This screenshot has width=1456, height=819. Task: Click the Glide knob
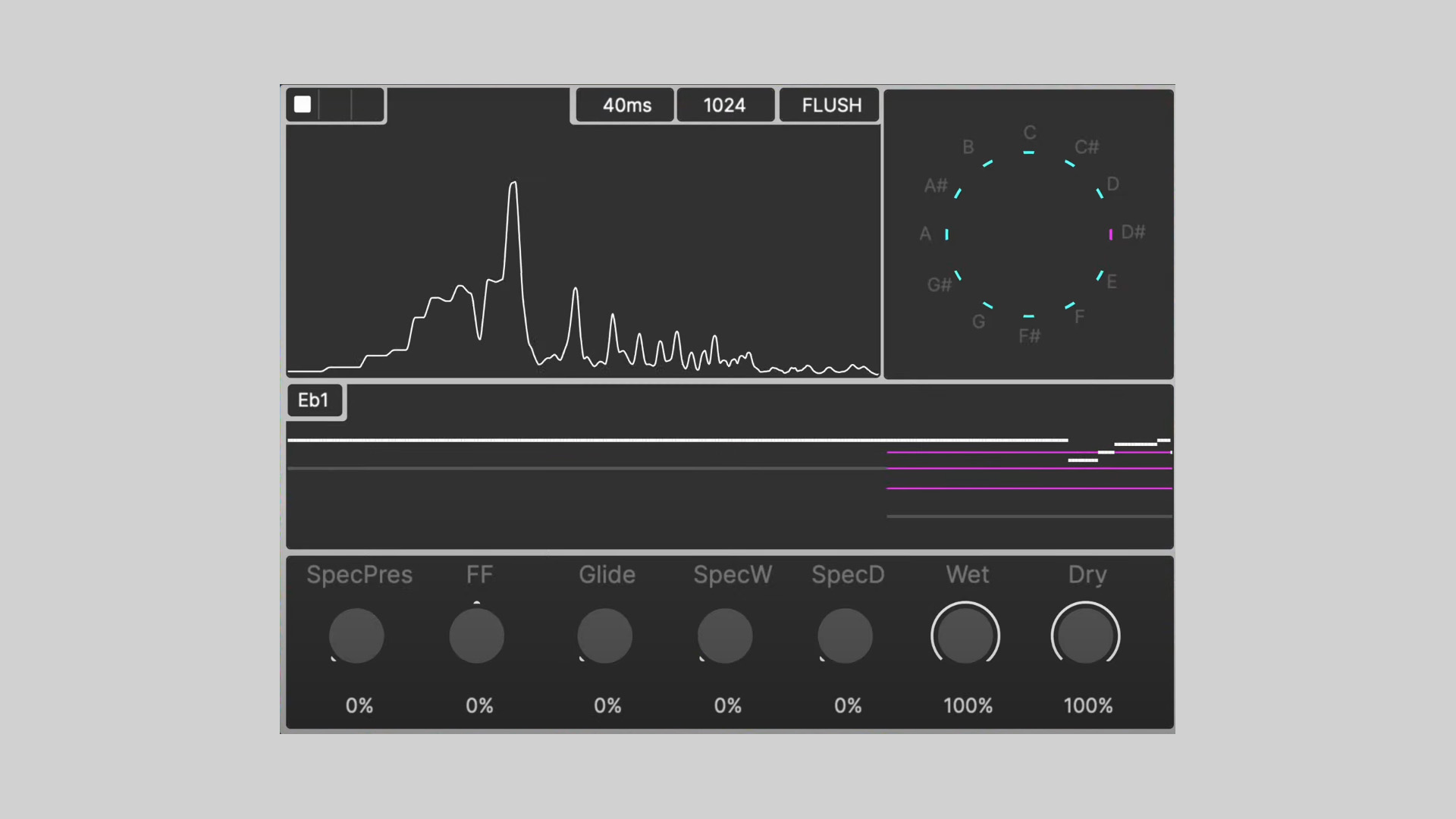click(605, 635)
